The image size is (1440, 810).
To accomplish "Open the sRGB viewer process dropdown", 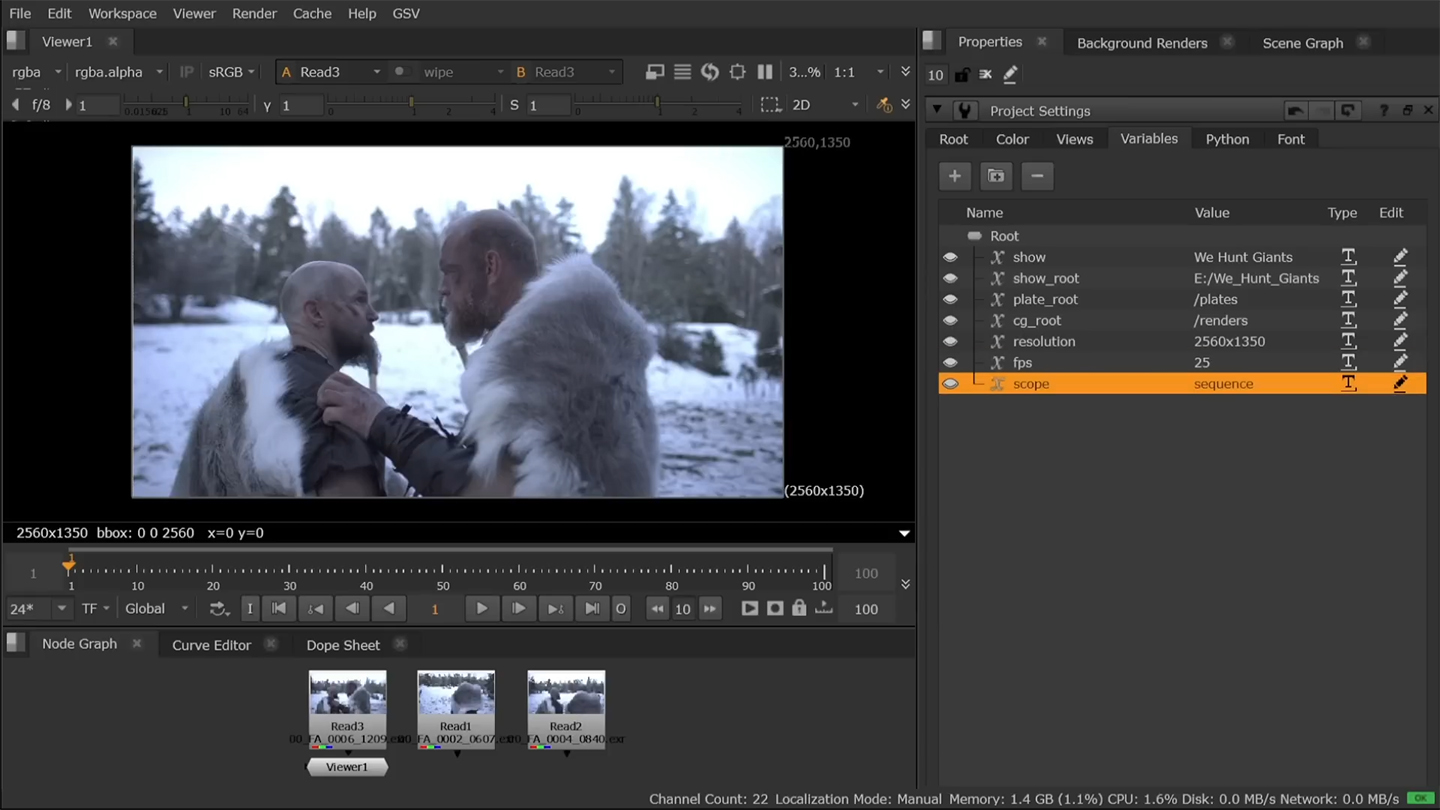I will click(x=232, y=72).
